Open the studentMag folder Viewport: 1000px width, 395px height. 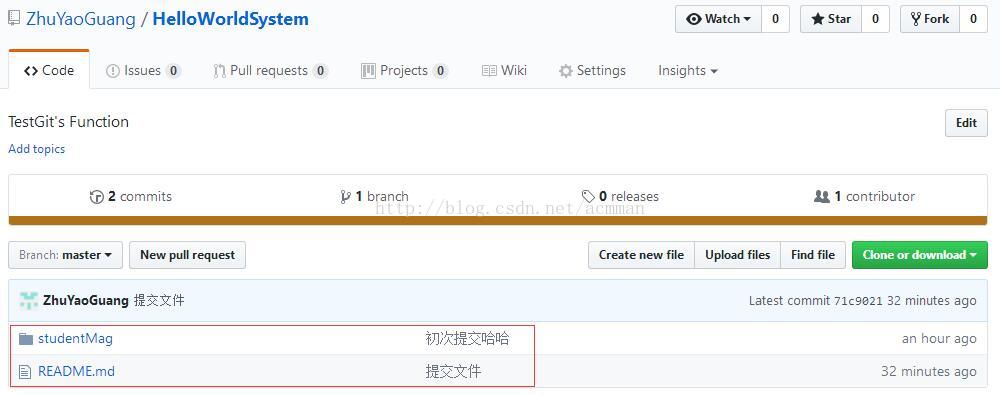pyautogui.click(x=75, y=339)
